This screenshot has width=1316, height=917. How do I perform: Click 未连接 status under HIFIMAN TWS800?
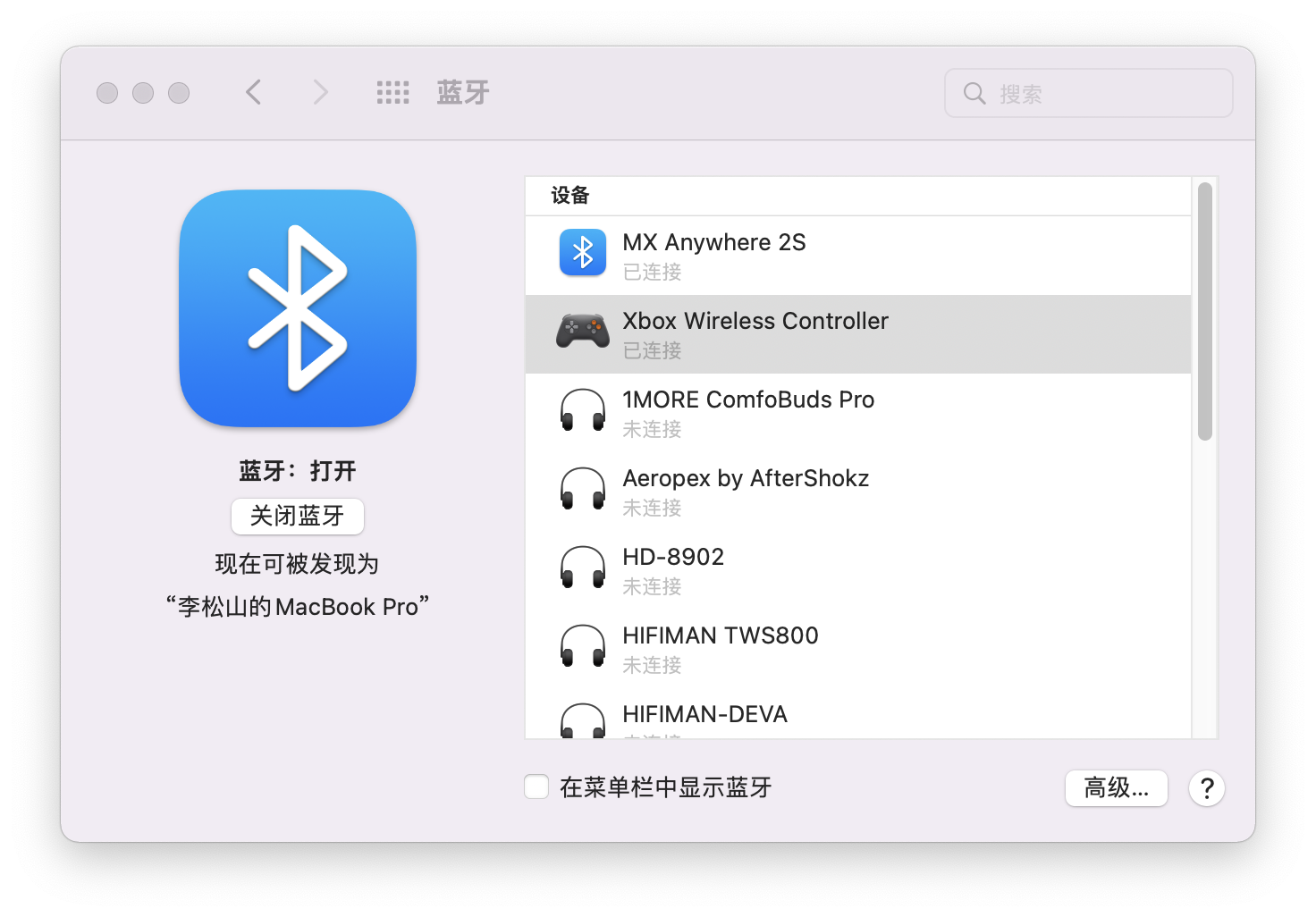coord(653,665)
